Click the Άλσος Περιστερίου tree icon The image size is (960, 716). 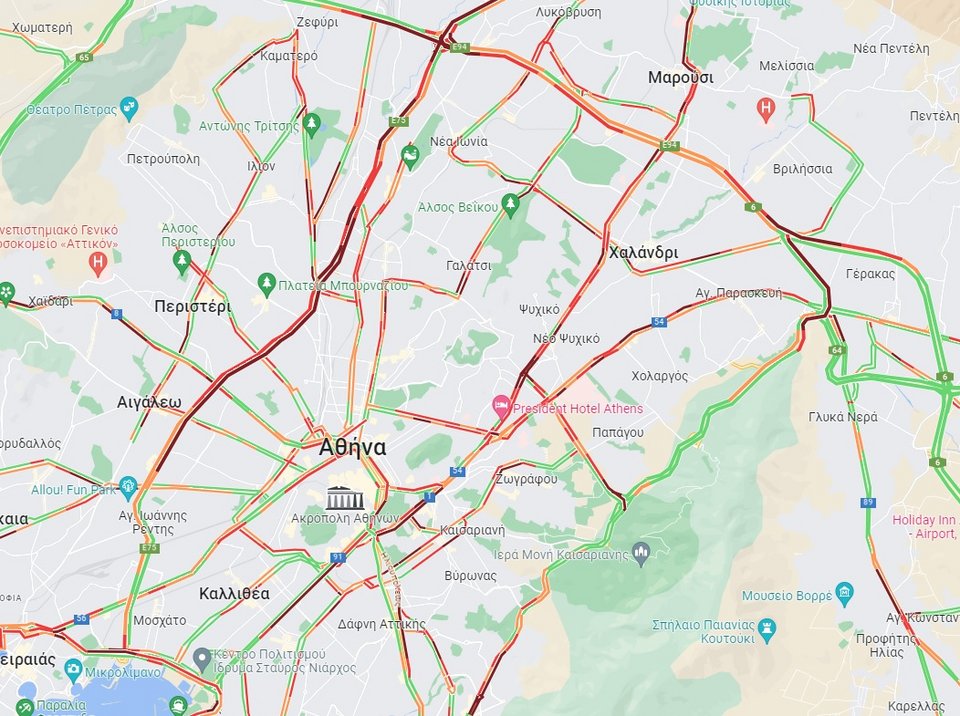(x=181, y=262)
